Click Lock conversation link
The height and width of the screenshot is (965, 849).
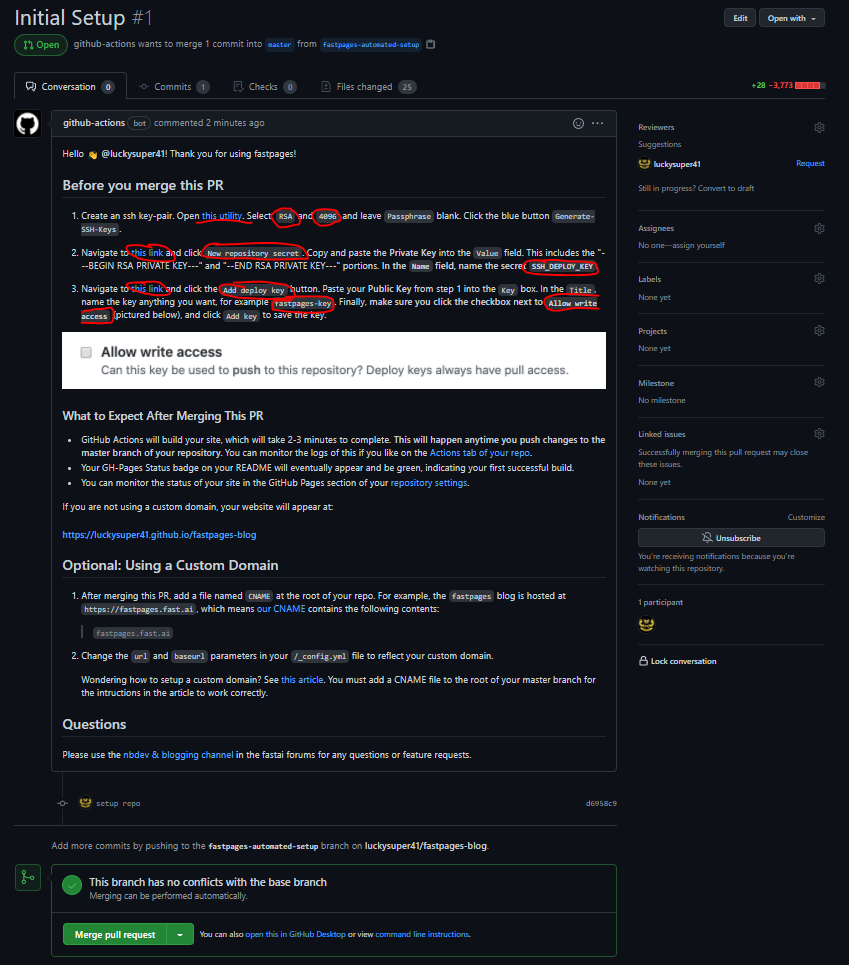coord(677,661)
